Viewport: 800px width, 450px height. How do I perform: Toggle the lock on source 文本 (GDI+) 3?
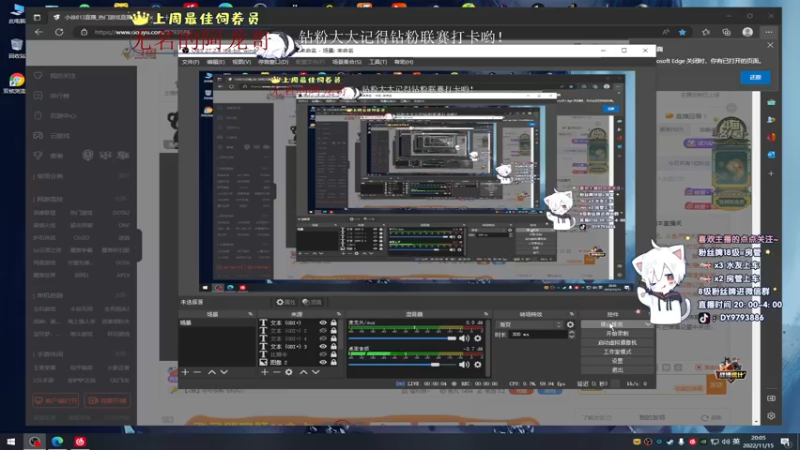[334, 346]
